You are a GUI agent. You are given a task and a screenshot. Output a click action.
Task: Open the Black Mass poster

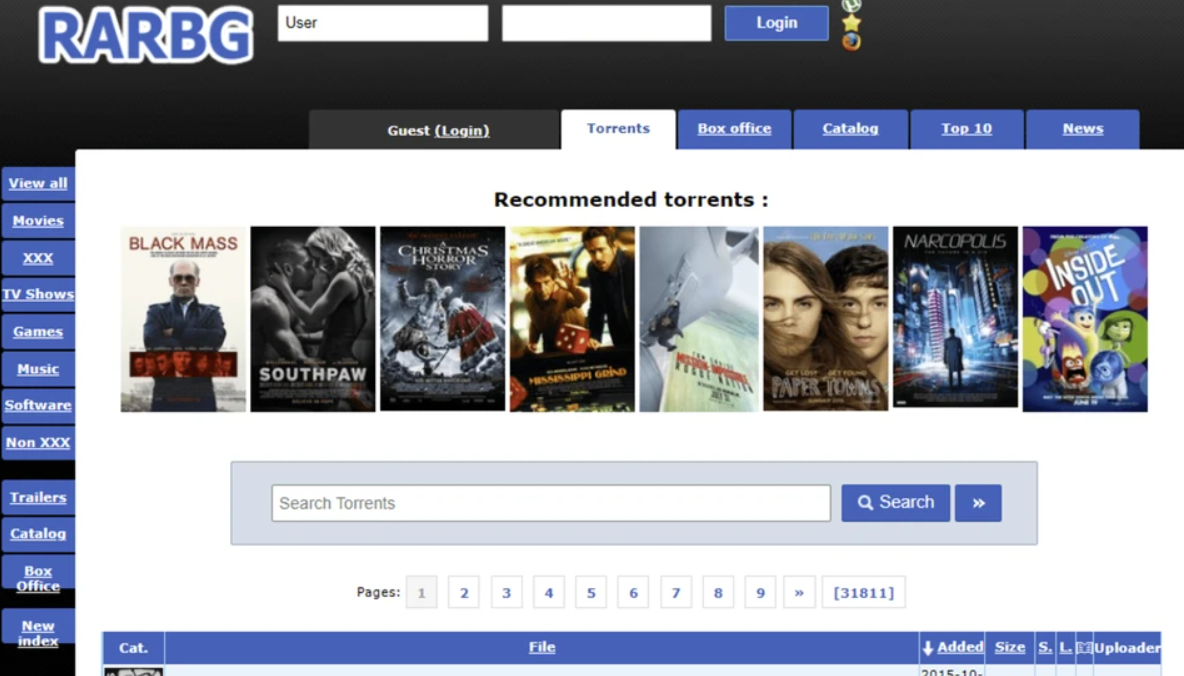click(x=183, y=319)
